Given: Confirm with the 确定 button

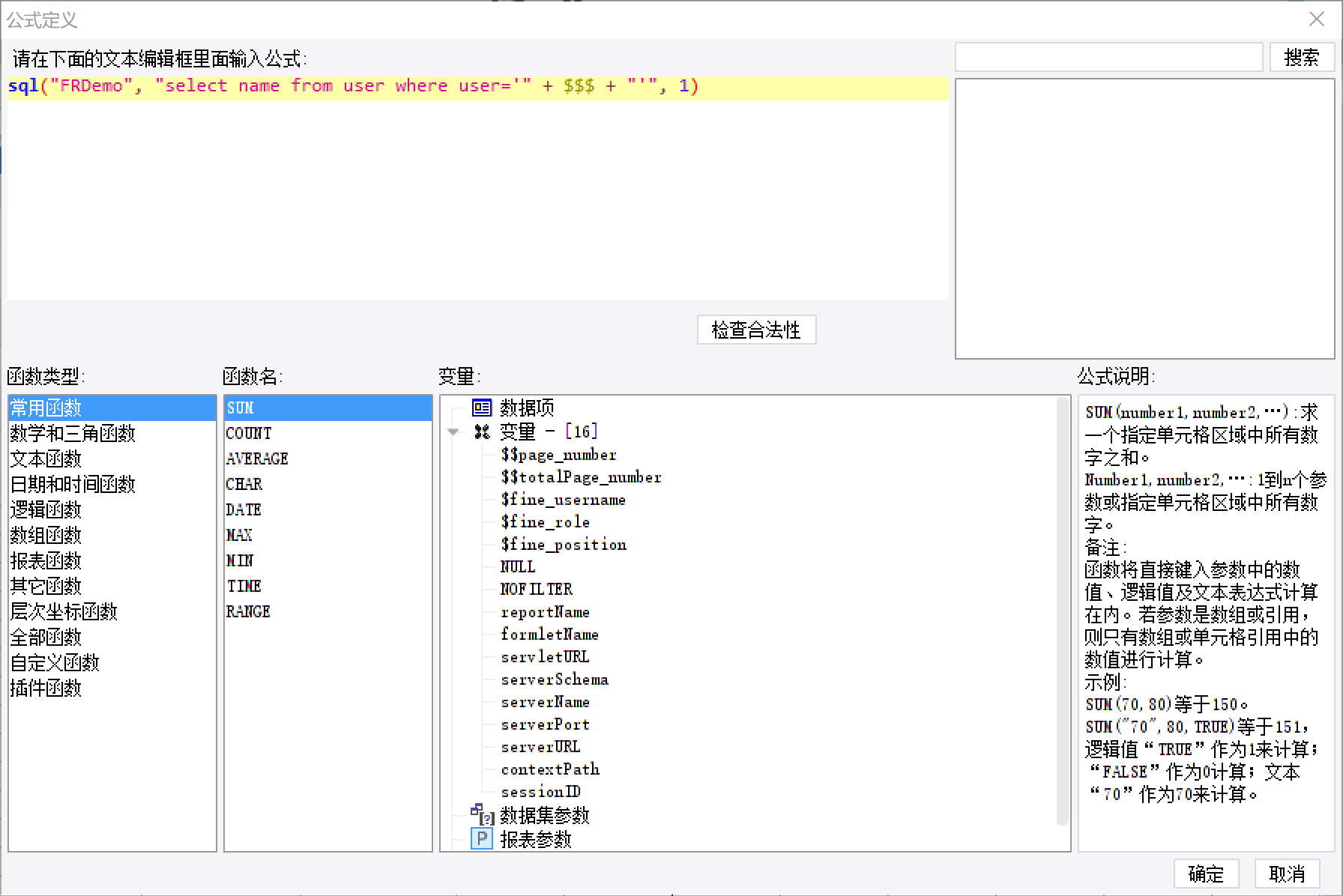Looking at the screenshot, I should coord(1206,874).
